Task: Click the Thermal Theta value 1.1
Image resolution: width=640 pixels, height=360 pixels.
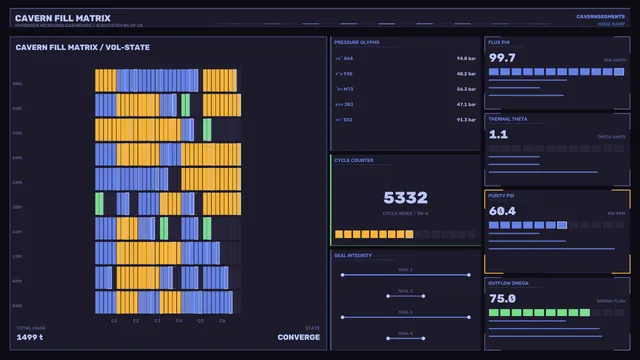Action: (498, 134)
